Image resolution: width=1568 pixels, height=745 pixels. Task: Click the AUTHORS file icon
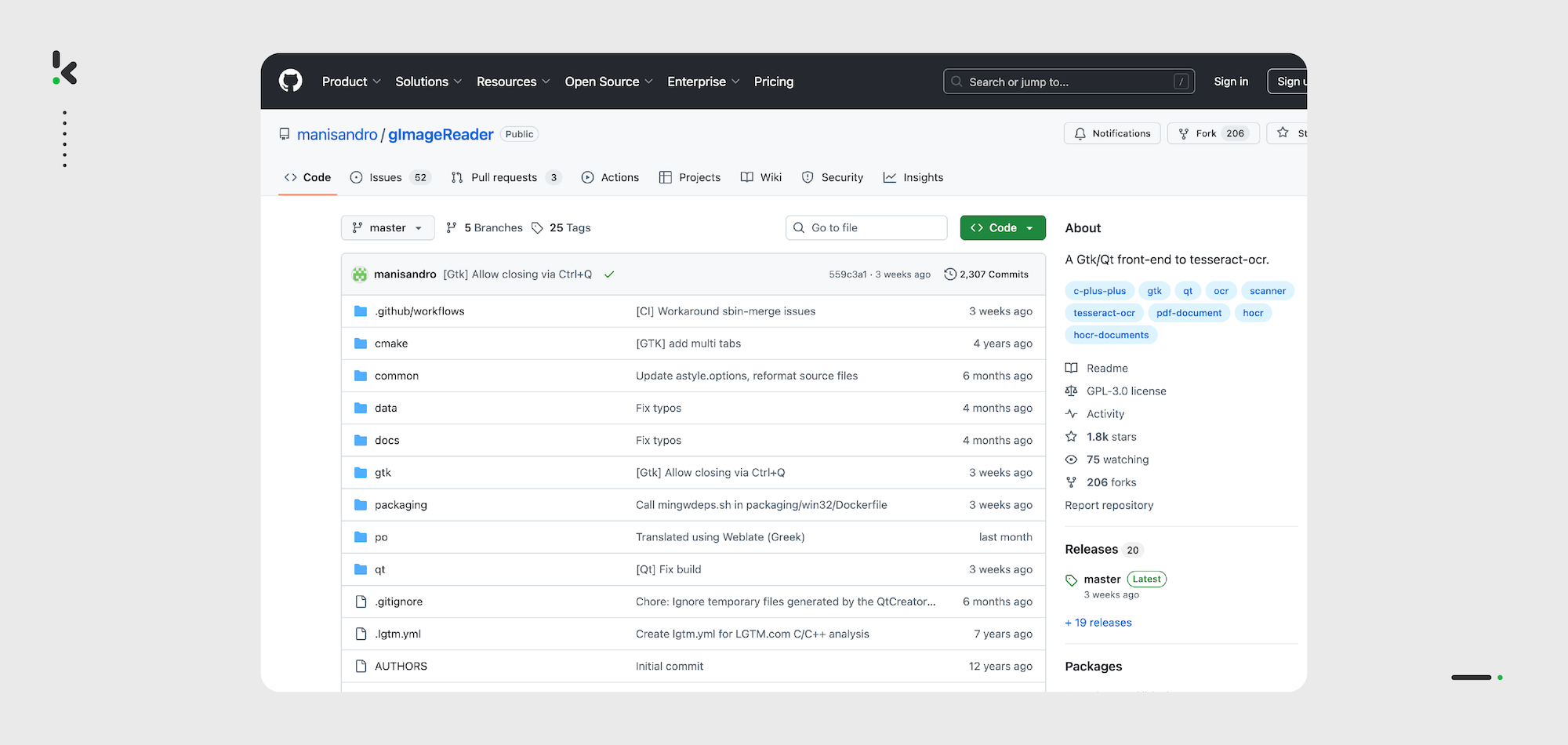(361, 666)
